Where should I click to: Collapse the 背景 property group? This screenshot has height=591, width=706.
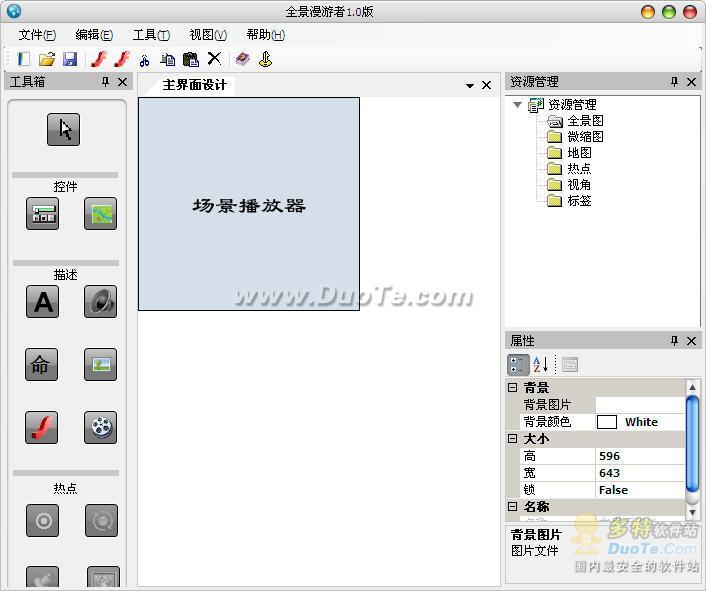[512, 388]
